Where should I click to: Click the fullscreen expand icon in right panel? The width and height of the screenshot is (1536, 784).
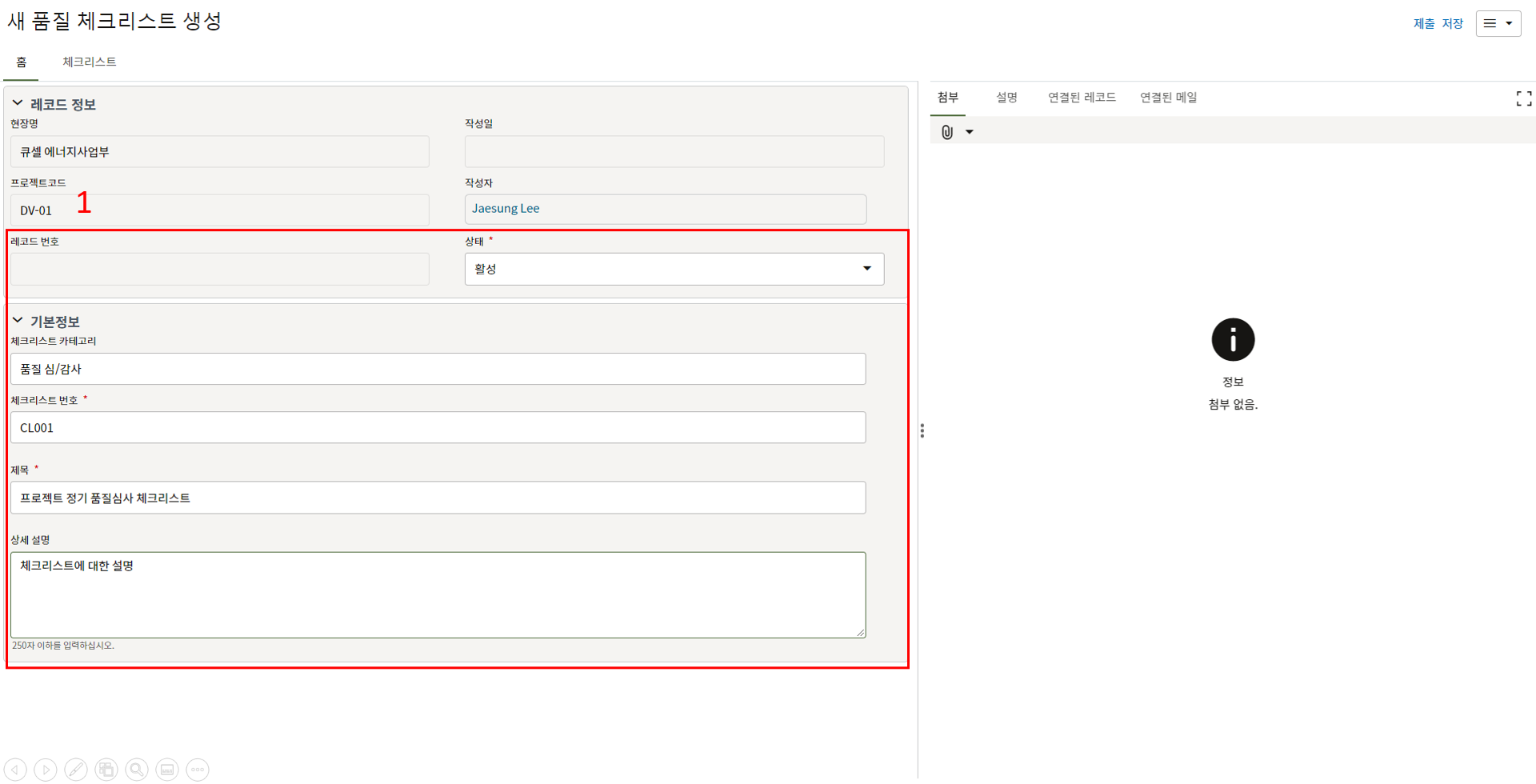[1523, 98]
